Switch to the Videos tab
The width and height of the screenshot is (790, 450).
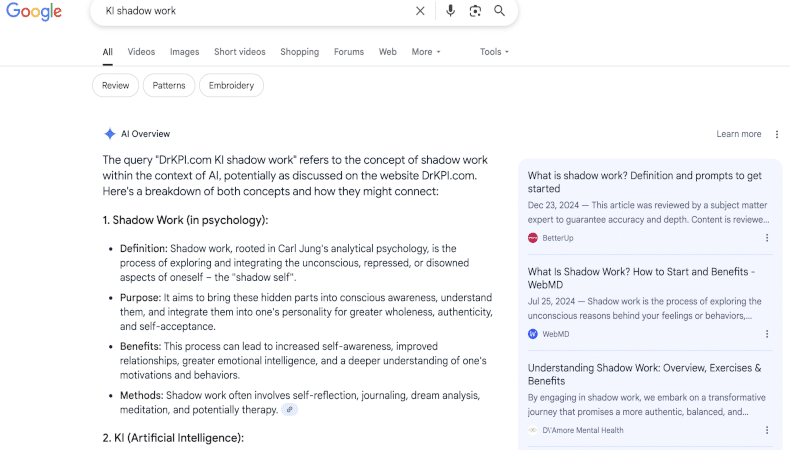coord(141,52)
